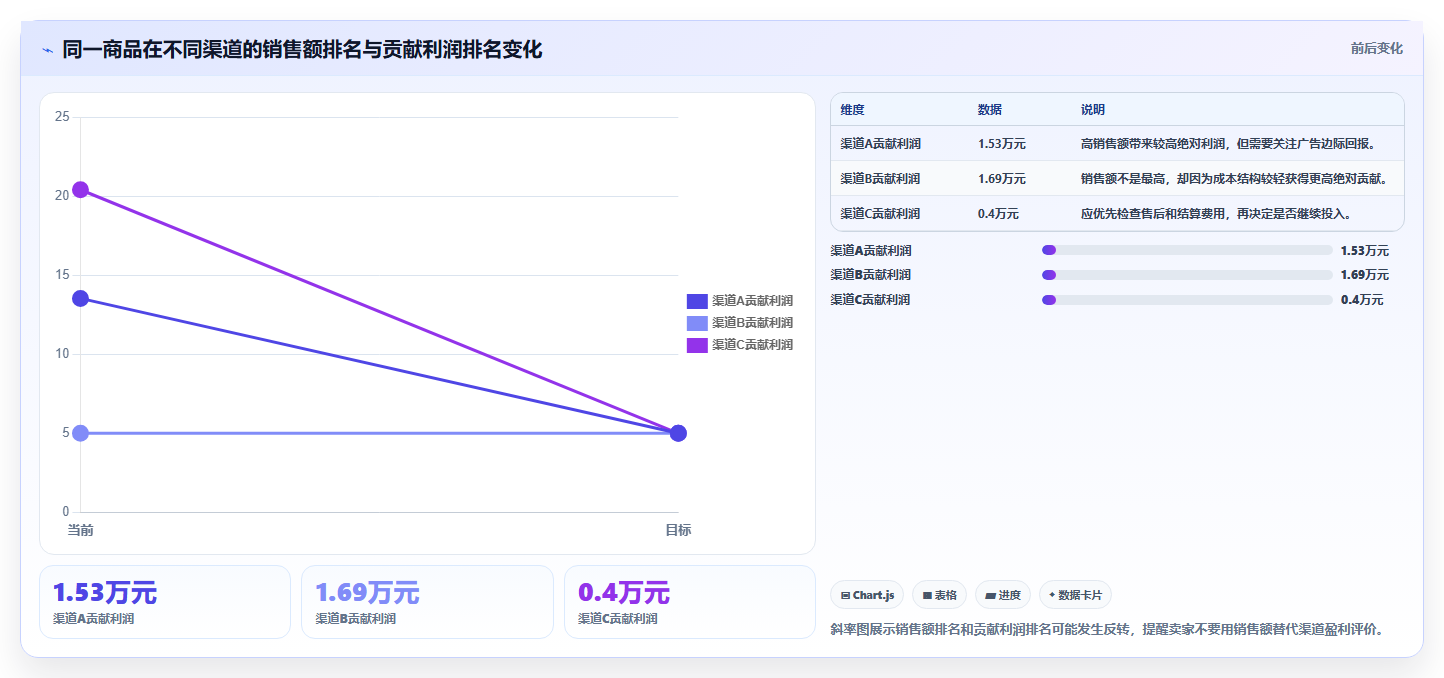Click 渠道B贡献利润 table row cell
This screenshot has width=1444, height=678.
pyautogui.click(x=880, y=179)
